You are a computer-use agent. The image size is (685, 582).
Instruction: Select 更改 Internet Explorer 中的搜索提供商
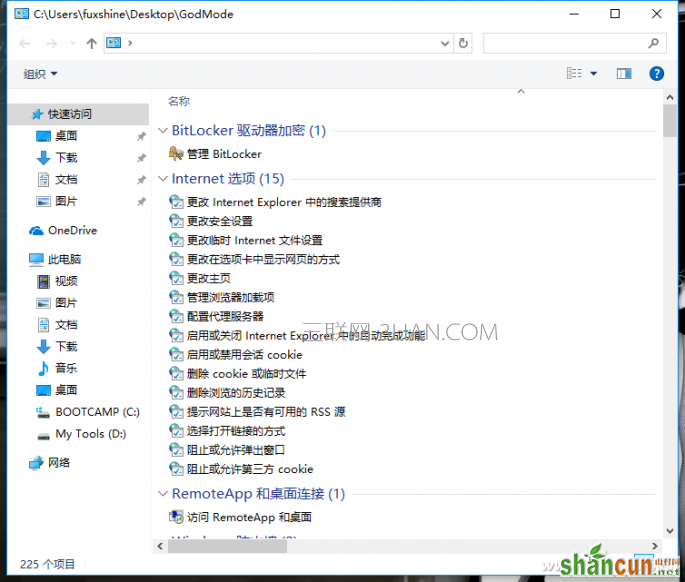tap(284, 202)
